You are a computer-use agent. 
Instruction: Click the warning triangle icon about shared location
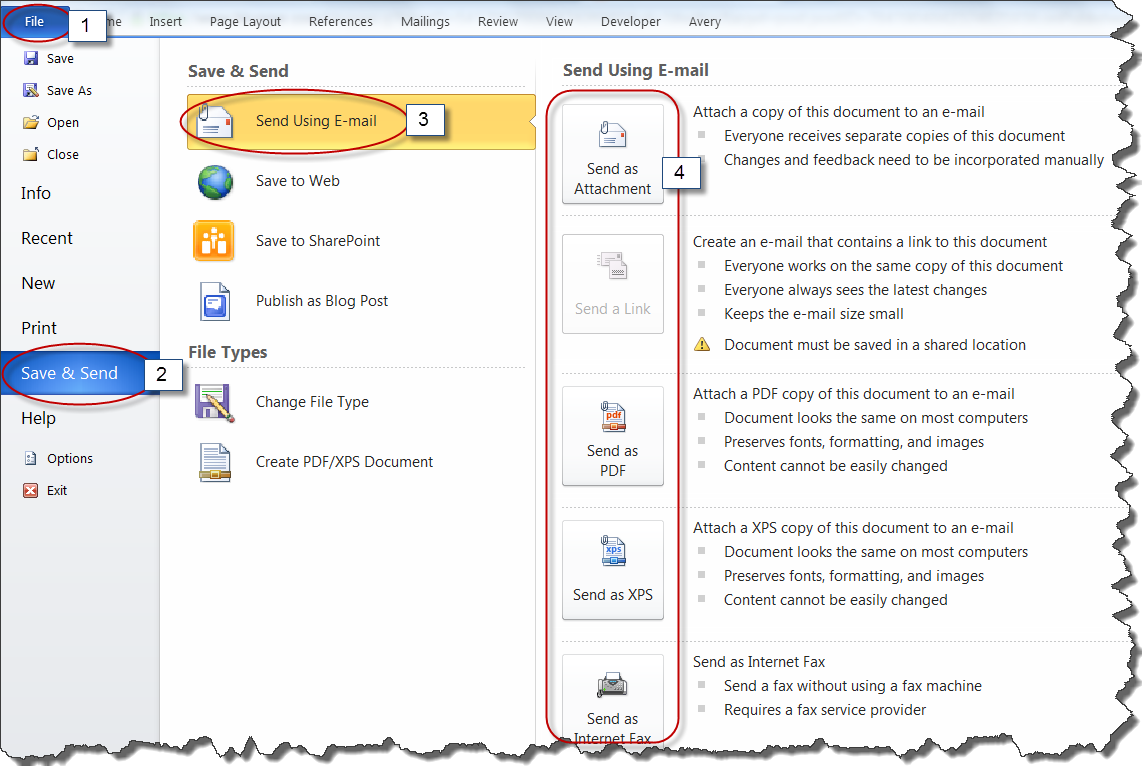tap(702, 344)
